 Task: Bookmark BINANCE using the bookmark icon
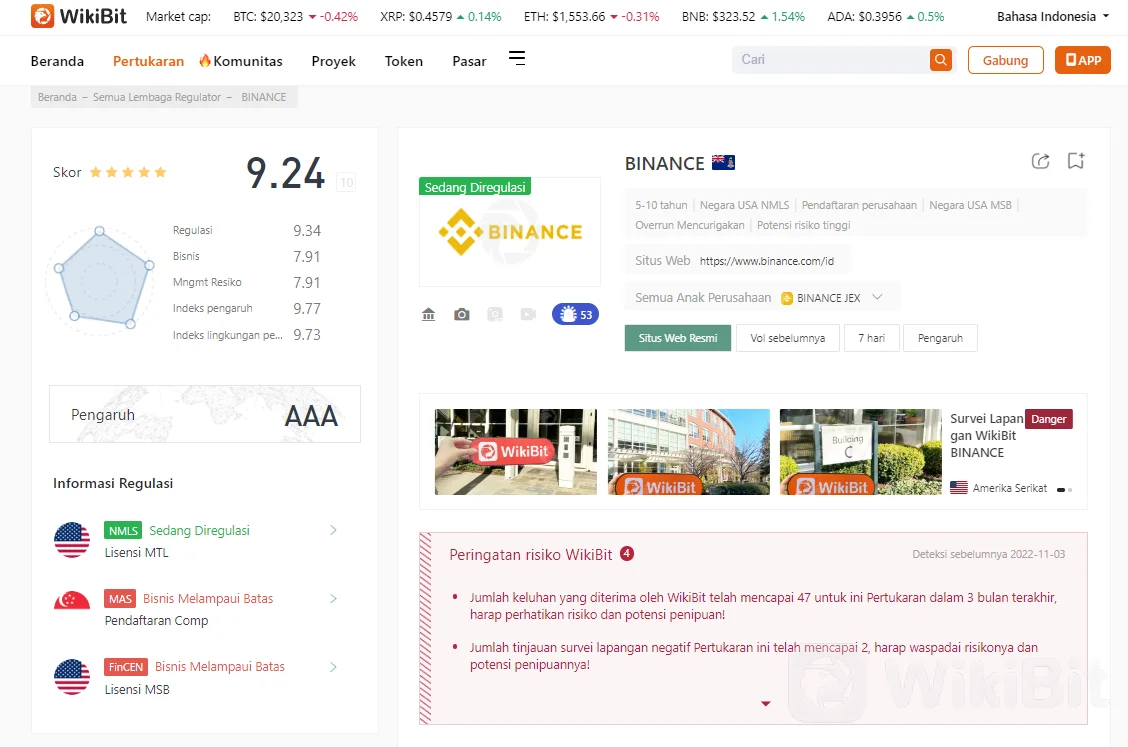1075,161
